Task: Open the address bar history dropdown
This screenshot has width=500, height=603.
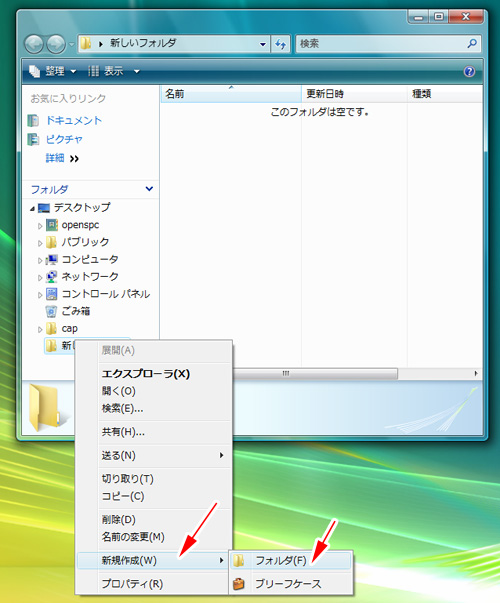Action: (263, 44)
